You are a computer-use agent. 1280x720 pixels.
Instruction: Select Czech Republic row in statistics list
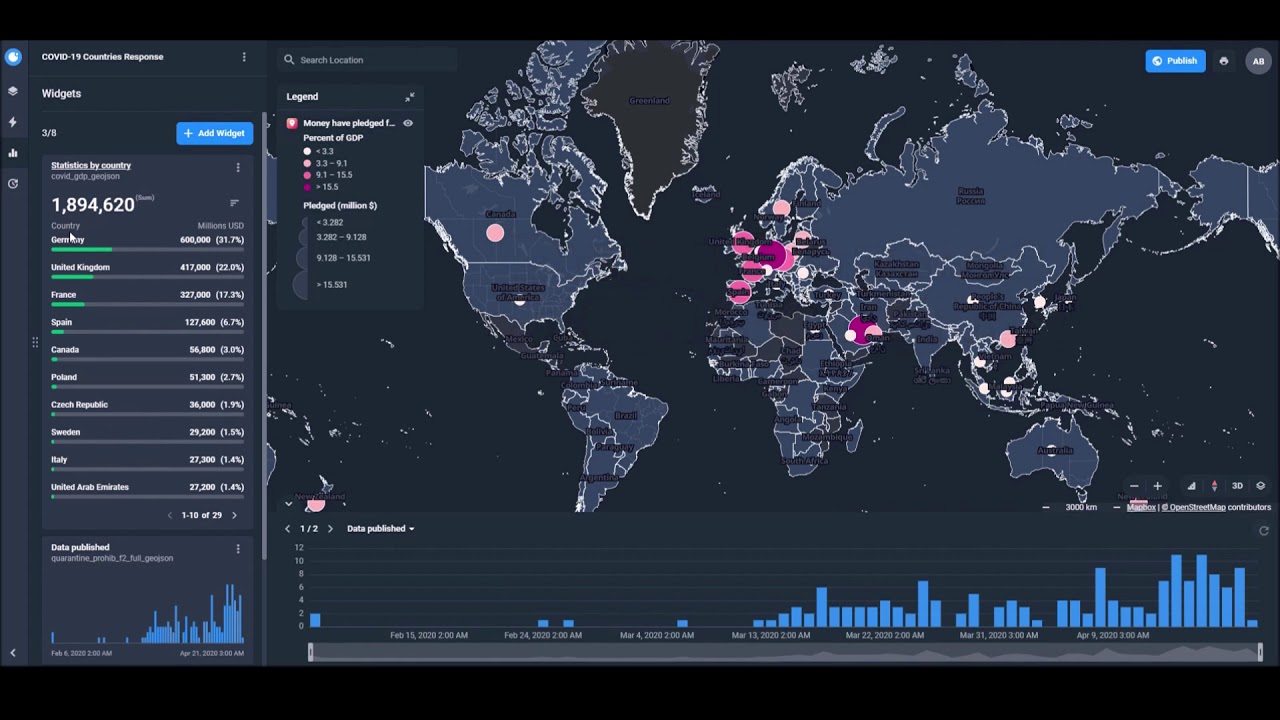click(x=147, y=407)
